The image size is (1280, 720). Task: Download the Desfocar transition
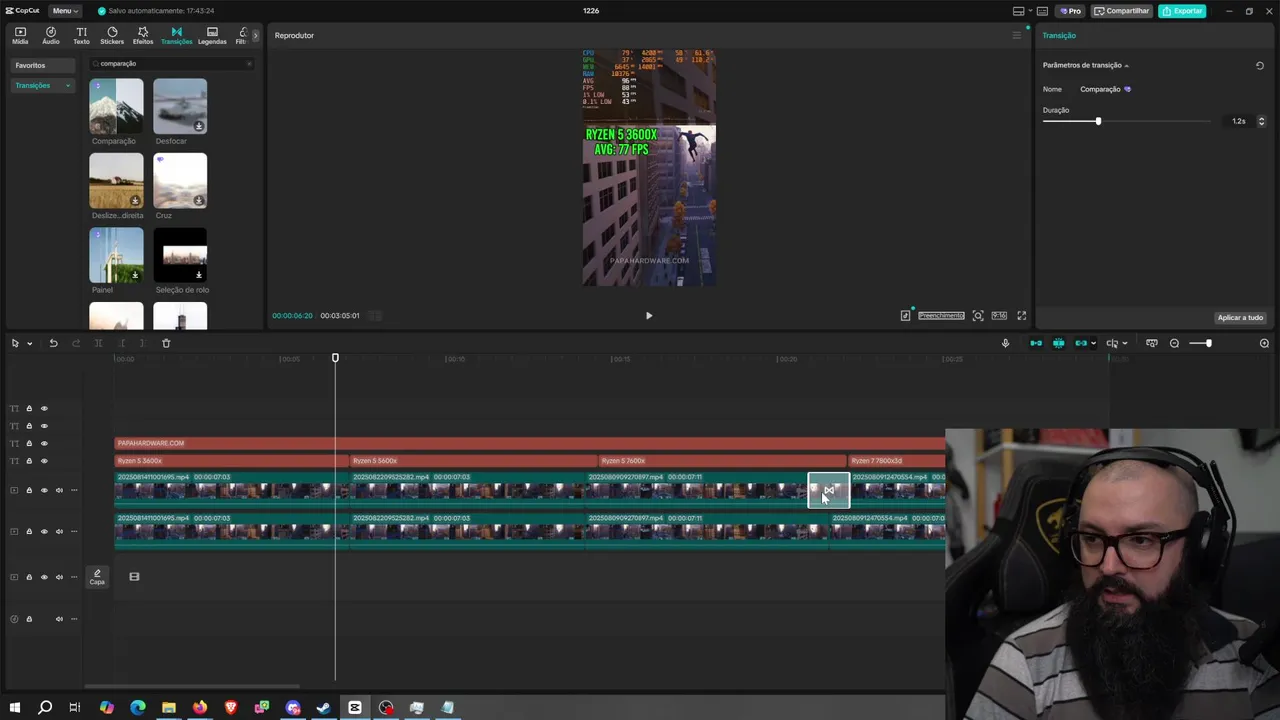click(199, 126)
